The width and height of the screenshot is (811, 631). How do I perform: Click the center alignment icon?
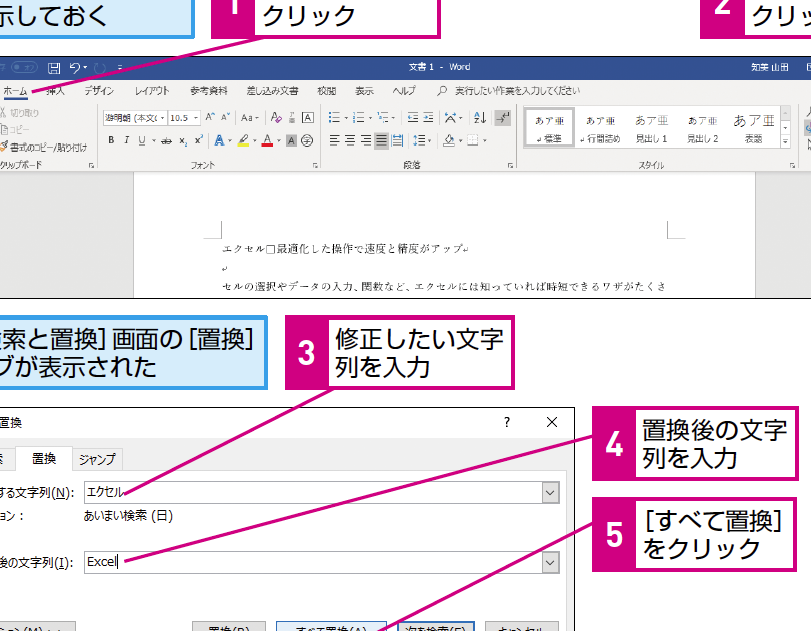(x=350, y=141)
